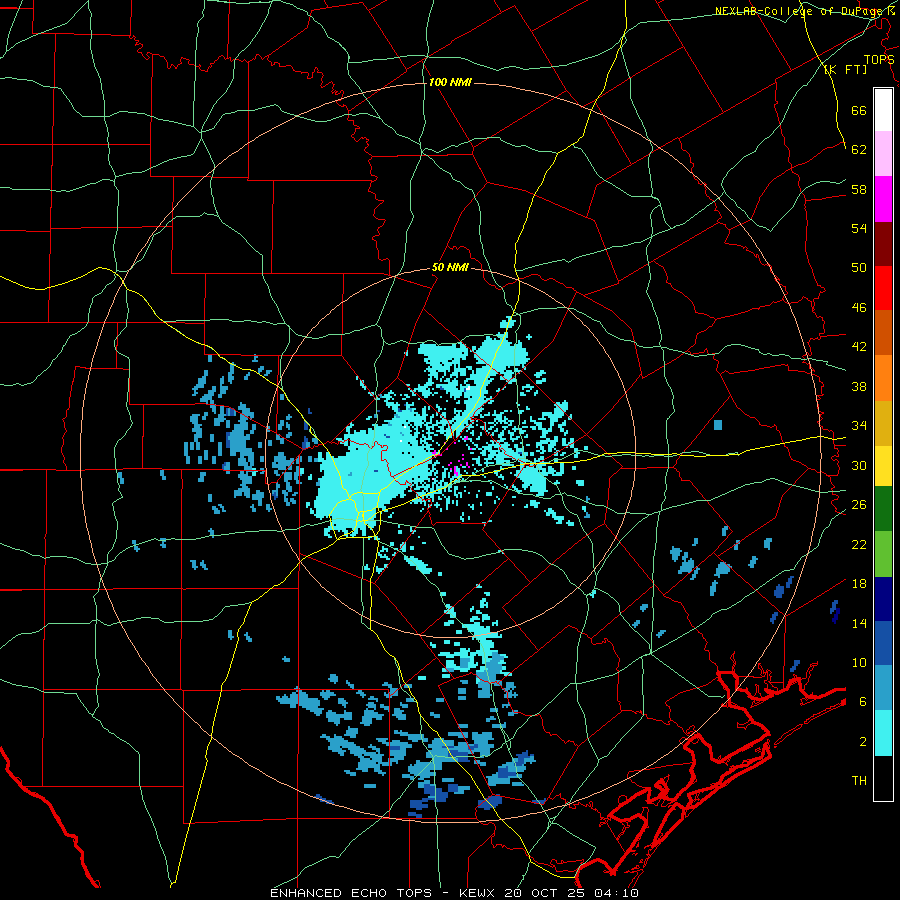Click the 04:10 time stamp

pos(618,893)
